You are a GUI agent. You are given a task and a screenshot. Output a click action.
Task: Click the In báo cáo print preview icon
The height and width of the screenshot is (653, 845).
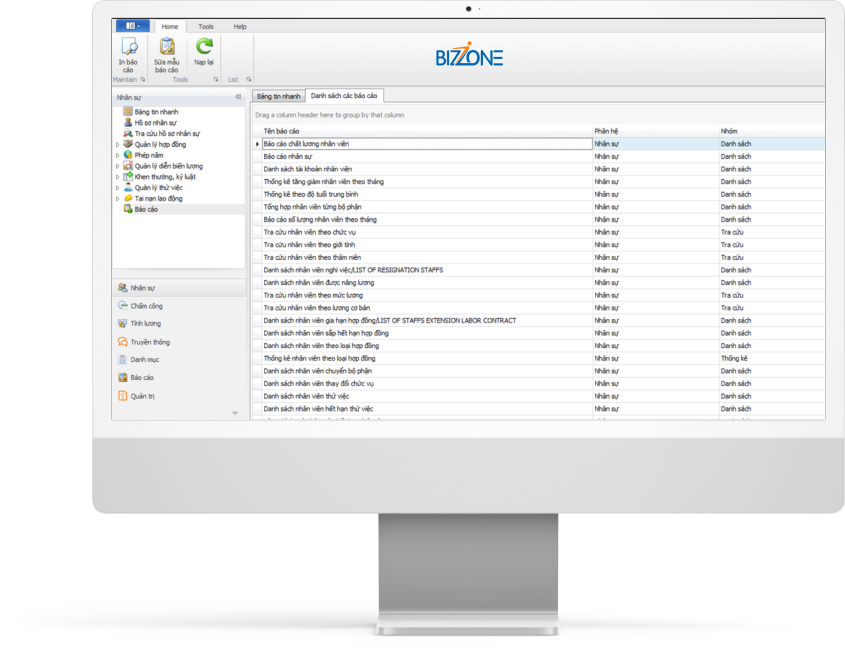(128, 47)
